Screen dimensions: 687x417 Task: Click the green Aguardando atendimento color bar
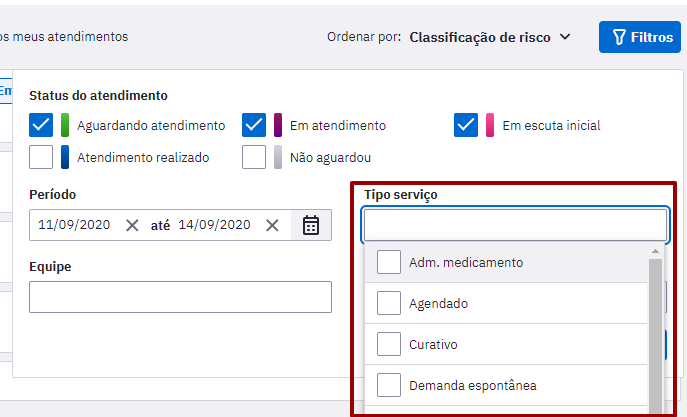pyautogui.click(x=65, y=125)
